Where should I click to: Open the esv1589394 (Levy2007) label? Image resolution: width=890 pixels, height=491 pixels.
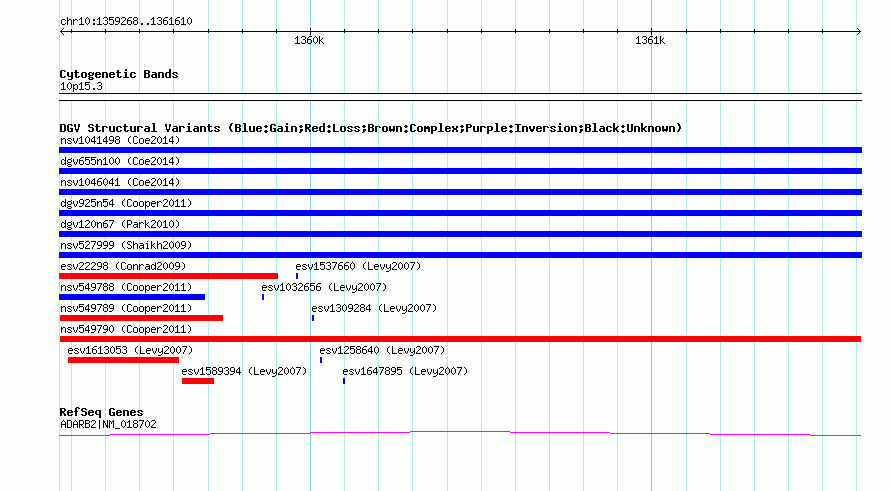[x=244, y=371]
